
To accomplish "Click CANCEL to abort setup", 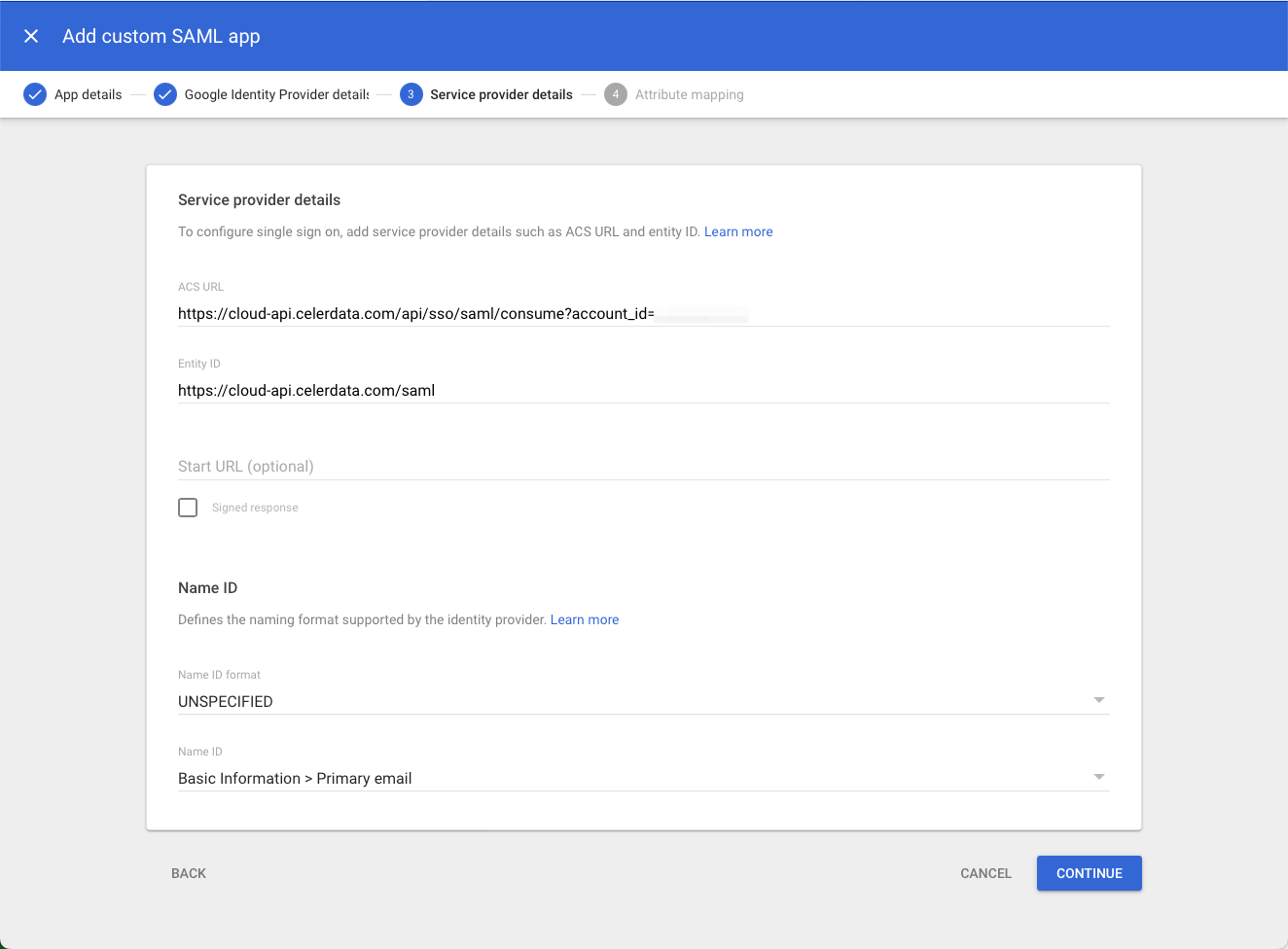I will [x=985, y=872].
